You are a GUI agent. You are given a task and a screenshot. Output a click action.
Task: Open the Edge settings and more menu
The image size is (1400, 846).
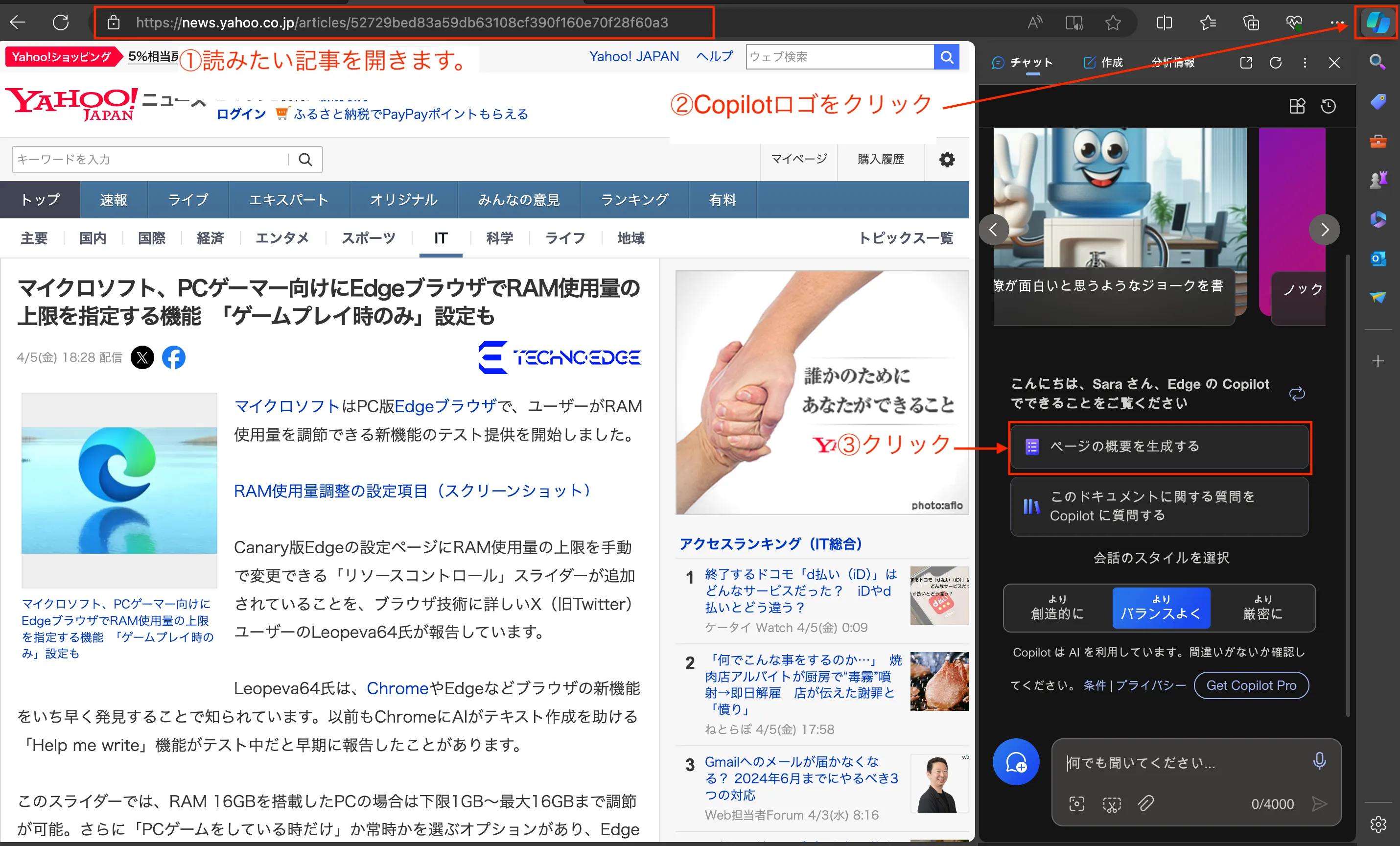click(1337, 23)
